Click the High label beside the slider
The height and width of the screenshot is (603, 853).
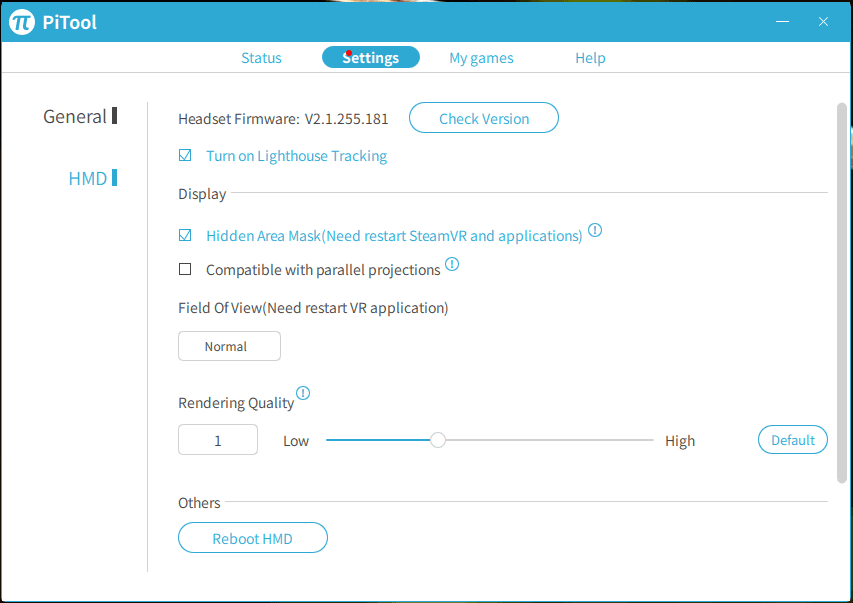point(680,441)
